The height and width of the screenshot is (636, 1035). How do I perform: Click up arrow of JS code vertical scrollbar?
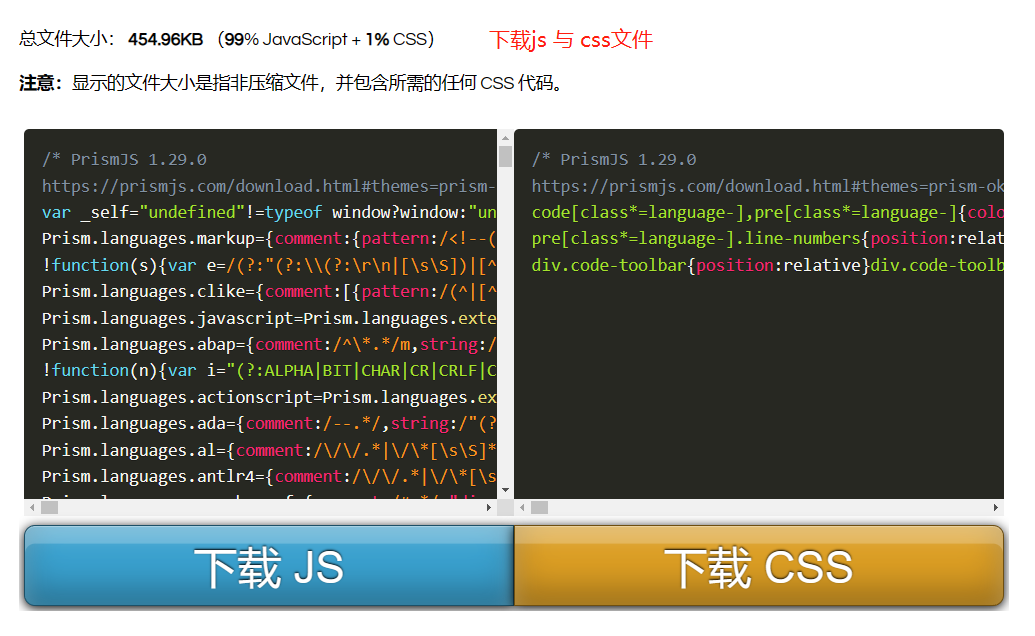click(506, 138)
